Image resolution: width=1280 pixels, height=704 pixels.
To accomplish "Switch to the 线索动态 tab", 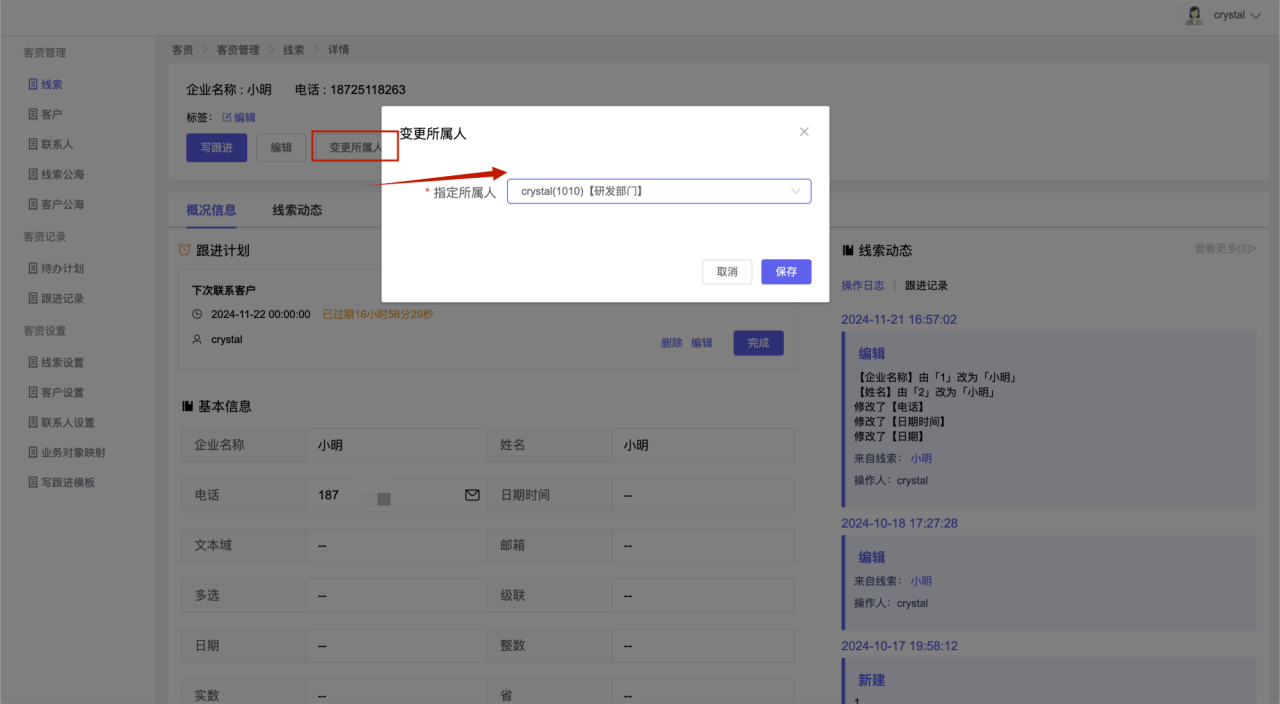I will 297,210.
